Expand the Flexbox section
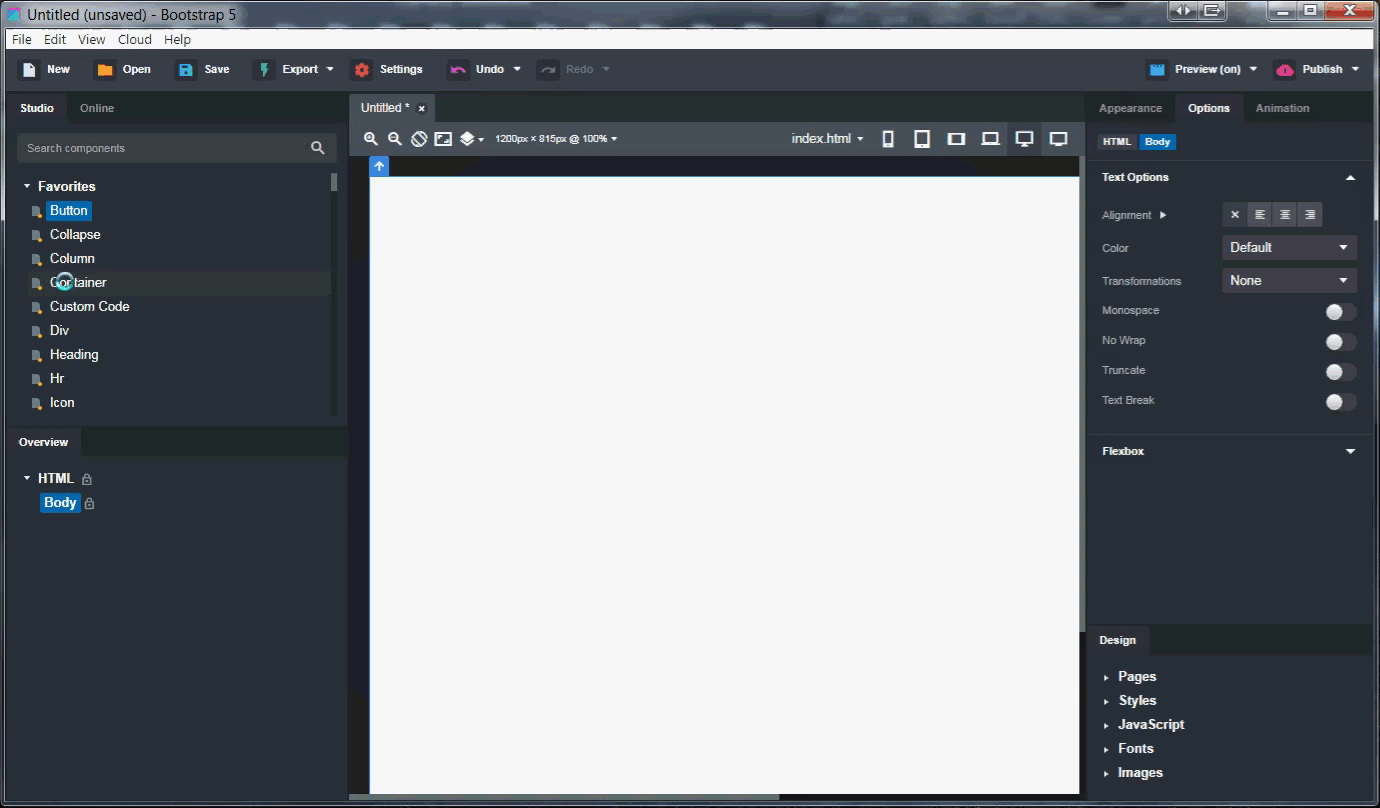Image resolution: width=1380 pixels, height=808 pixels. 1350,452
